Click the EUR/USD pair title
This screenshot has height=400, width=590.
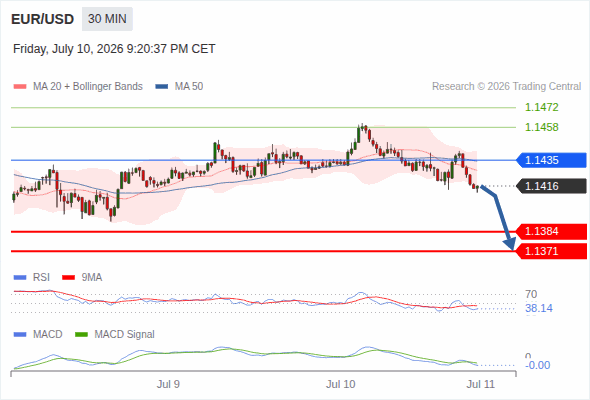click(x=43, y=19)
